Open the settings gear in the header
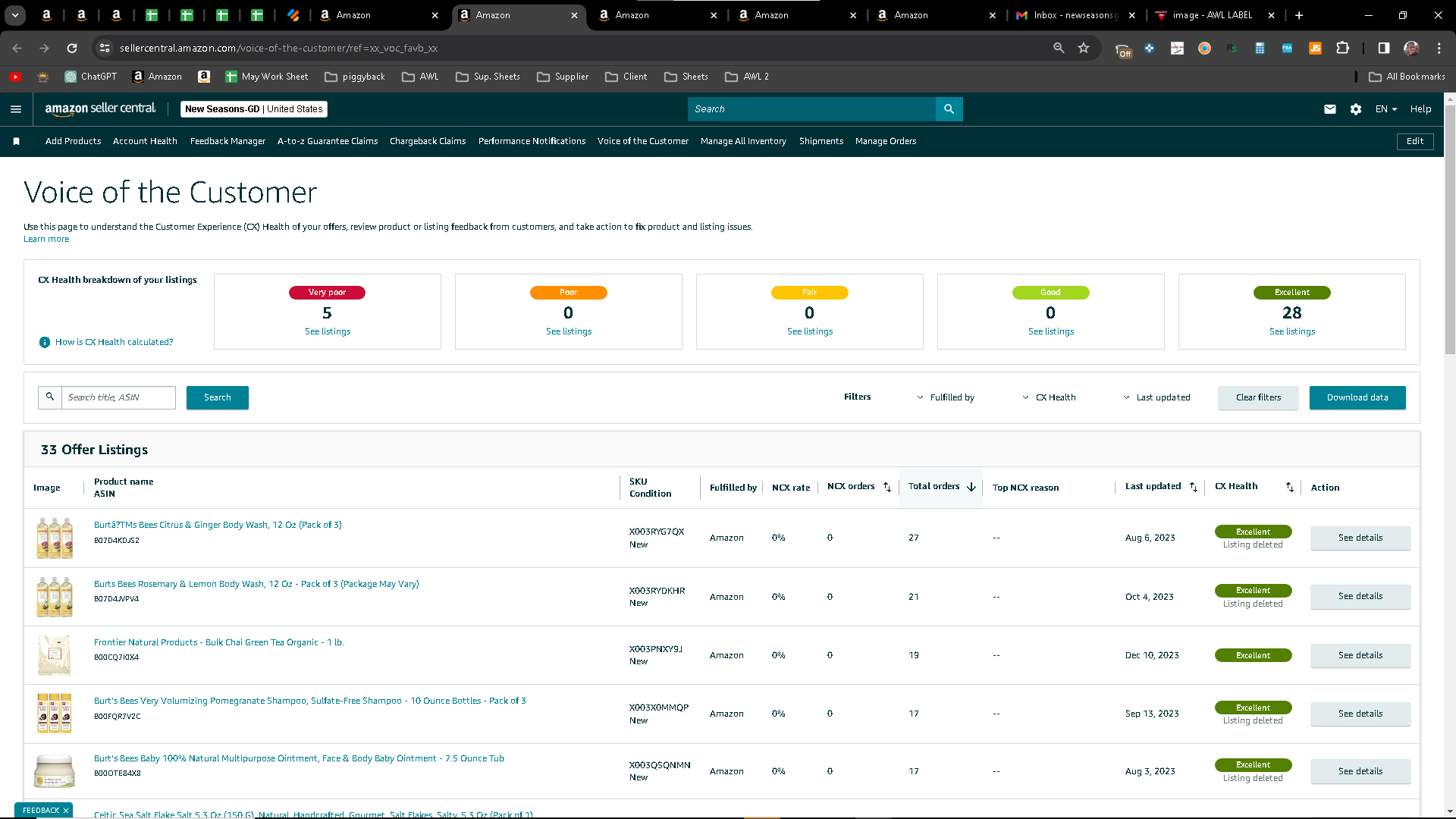Viewport: 1456px width, 819px height. (1356, 109)
